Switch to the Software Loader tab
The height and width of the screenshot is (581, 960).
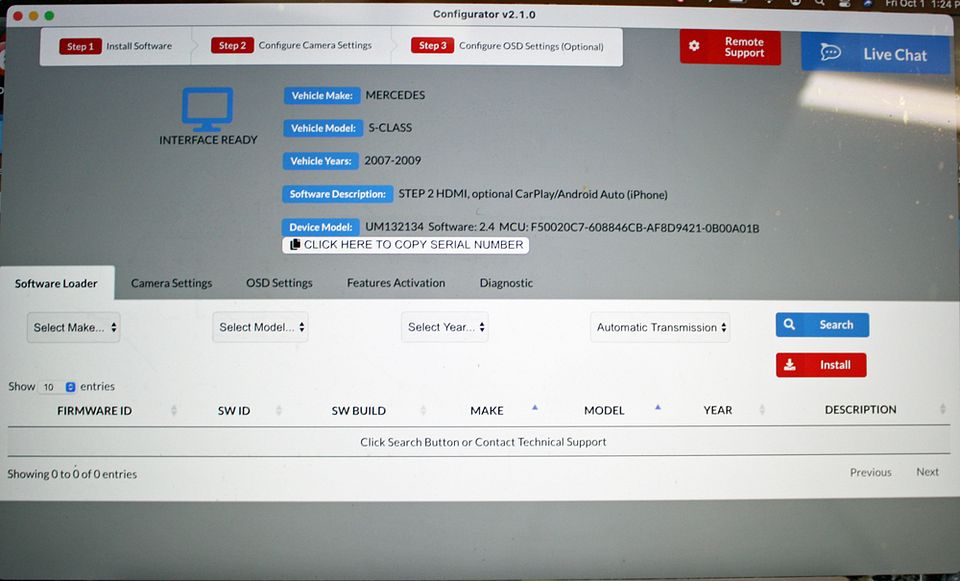pyautogui.click(x=56, y=283)
